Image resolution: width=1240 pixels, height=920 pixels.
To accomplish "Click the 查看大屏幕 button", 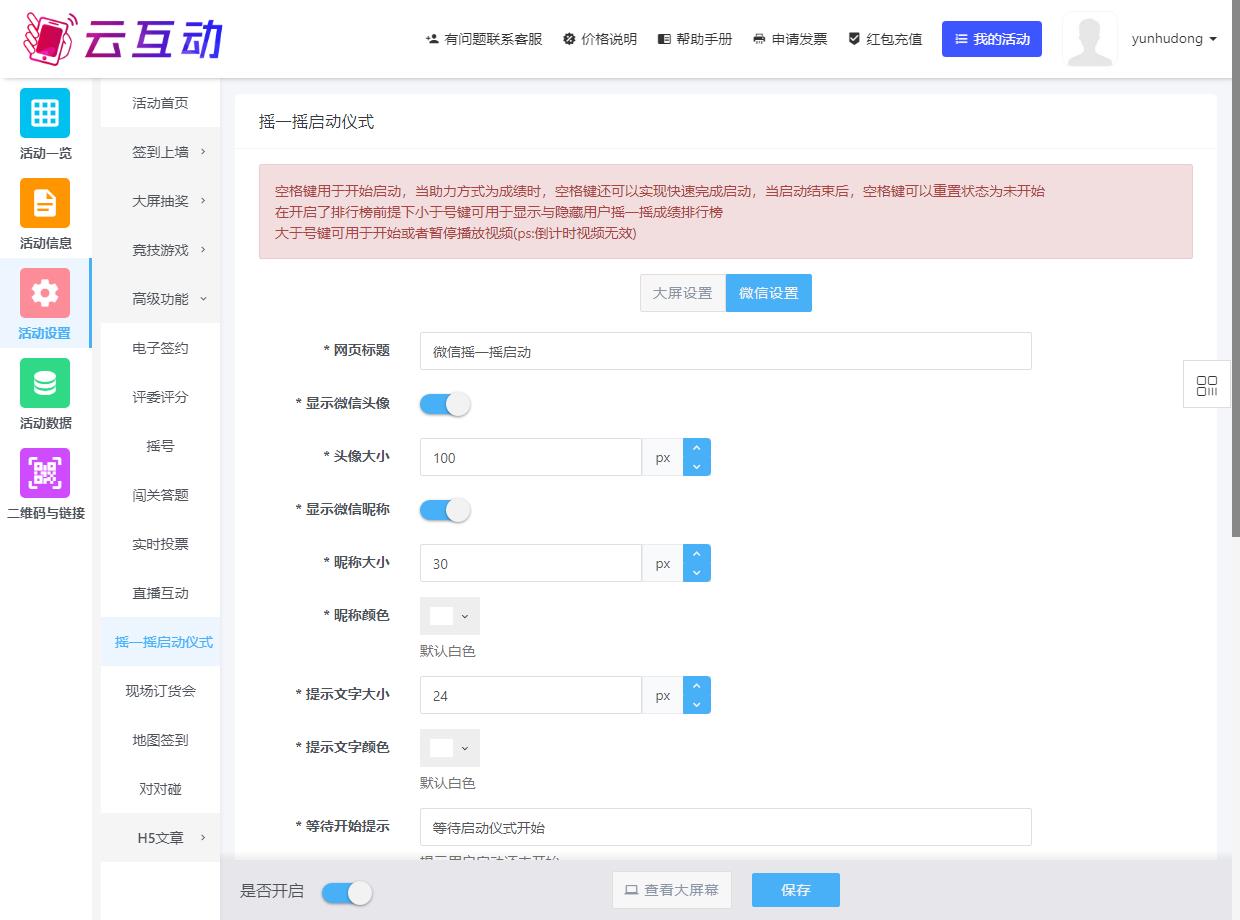I will (671, 890).
